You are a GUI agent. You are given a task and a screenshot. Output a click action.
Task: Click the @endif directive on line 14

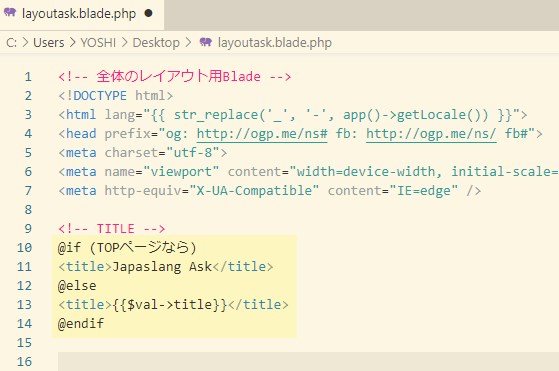click(81, 323)
